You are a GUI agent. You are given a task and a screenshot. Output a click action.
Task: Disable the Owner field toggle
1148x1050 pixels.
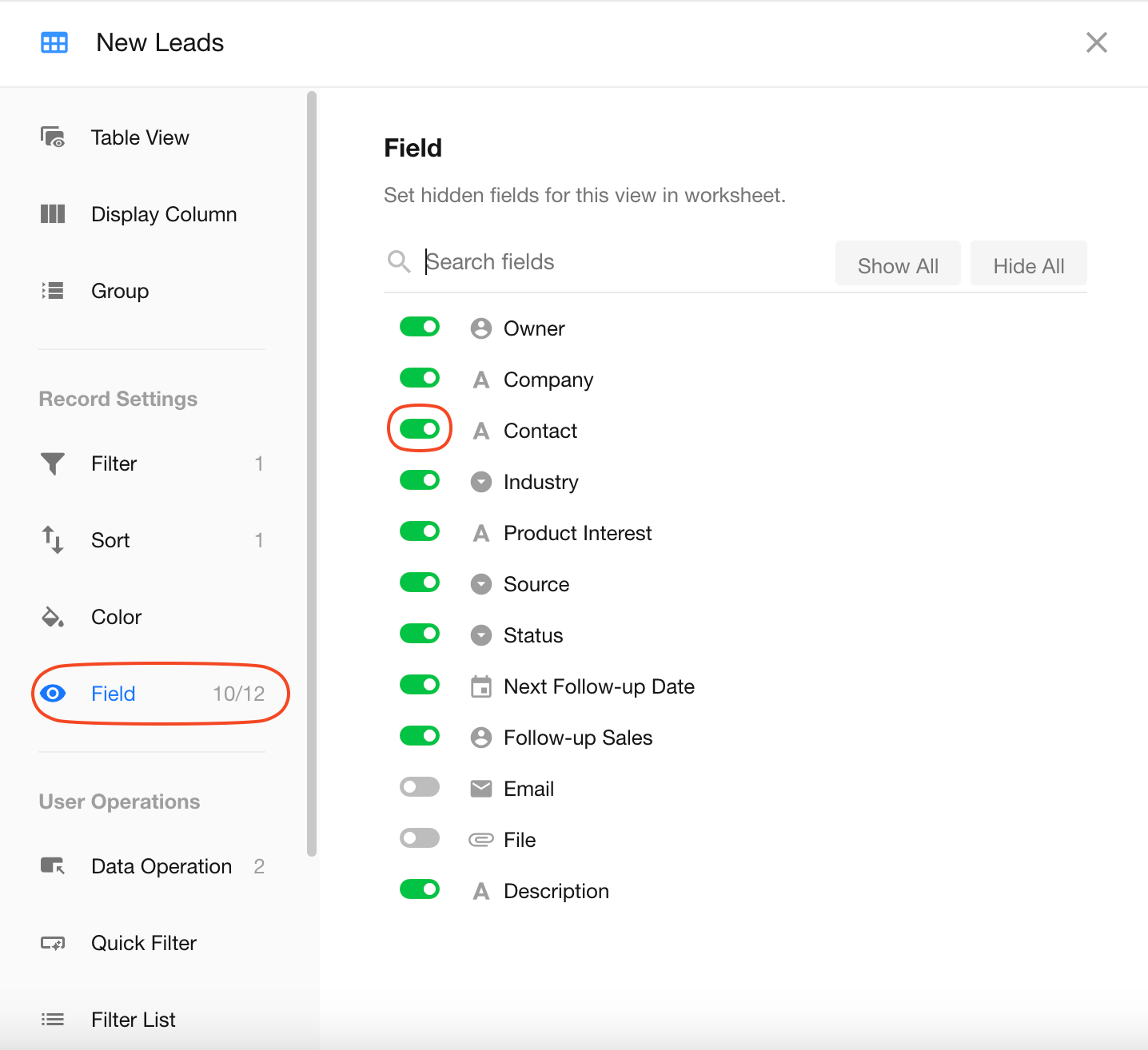420,327
